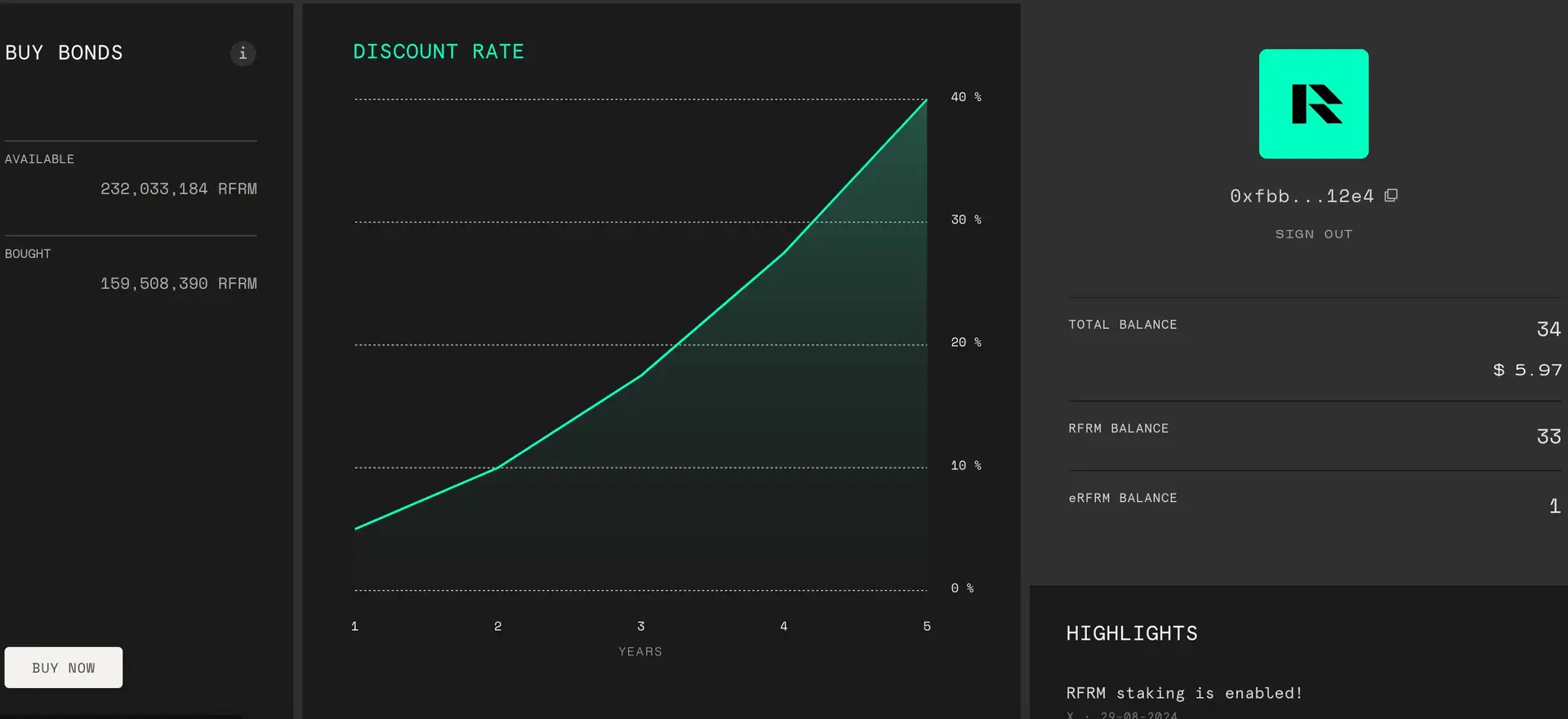Click the green R logo avatar
Image resolution: width=1568 pixels, height=719 pixels.
1313,104
